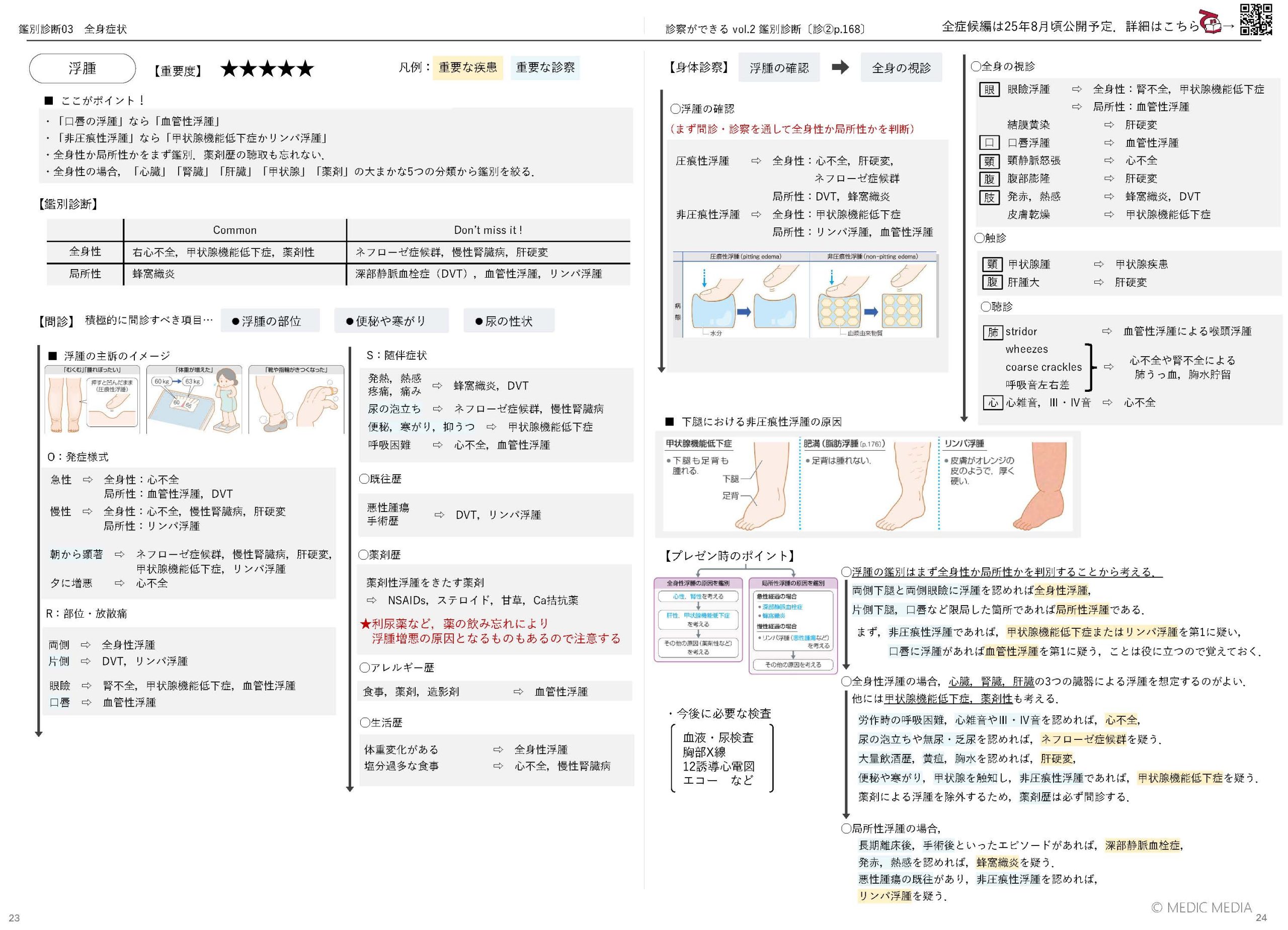
Task: Click the blue 重要な診察 legend swatch
Action: point(545,67)
